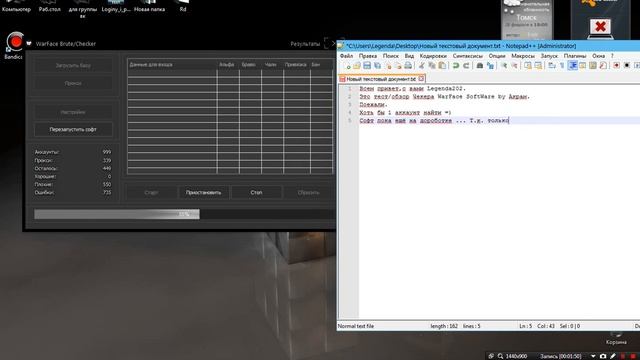Click the Replace toolbar icon
The image size is (640, 360).
click(x=490, y=66)
